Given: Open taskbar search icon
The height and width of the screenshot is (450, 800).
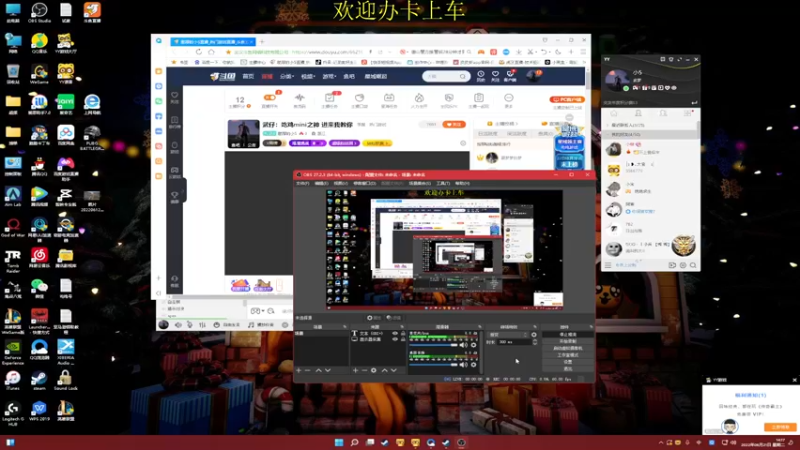Looking at the screenshot, I should (354, 442).
